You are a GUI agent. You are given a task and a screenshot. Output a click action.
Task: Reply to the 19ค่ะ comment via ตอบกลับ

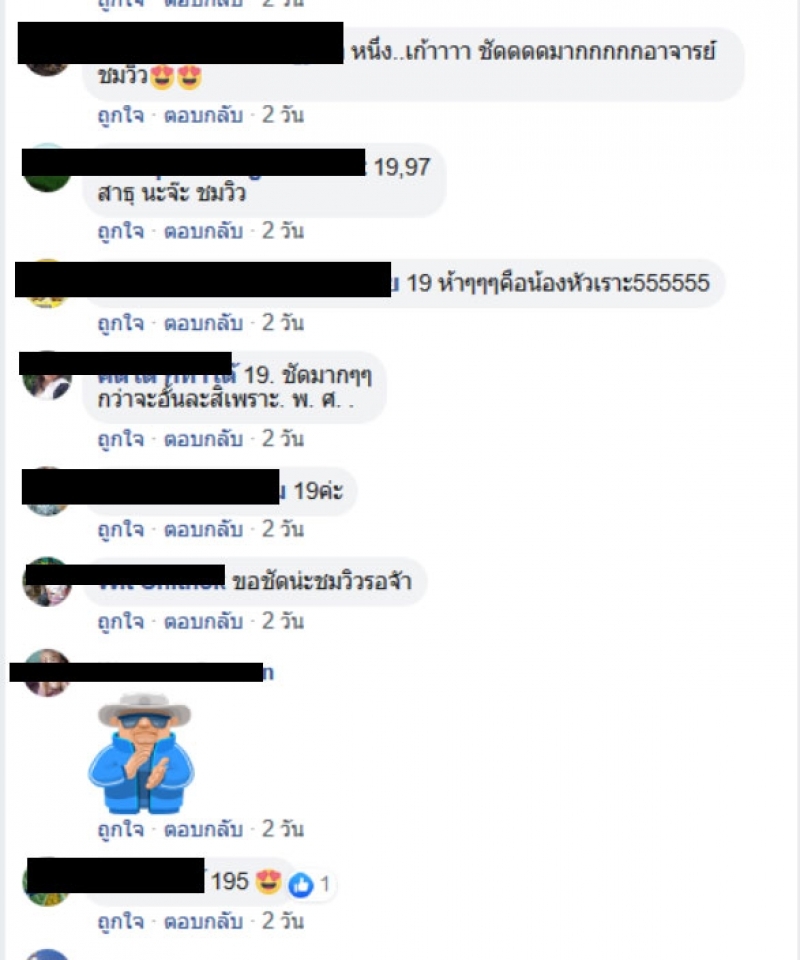203,529
